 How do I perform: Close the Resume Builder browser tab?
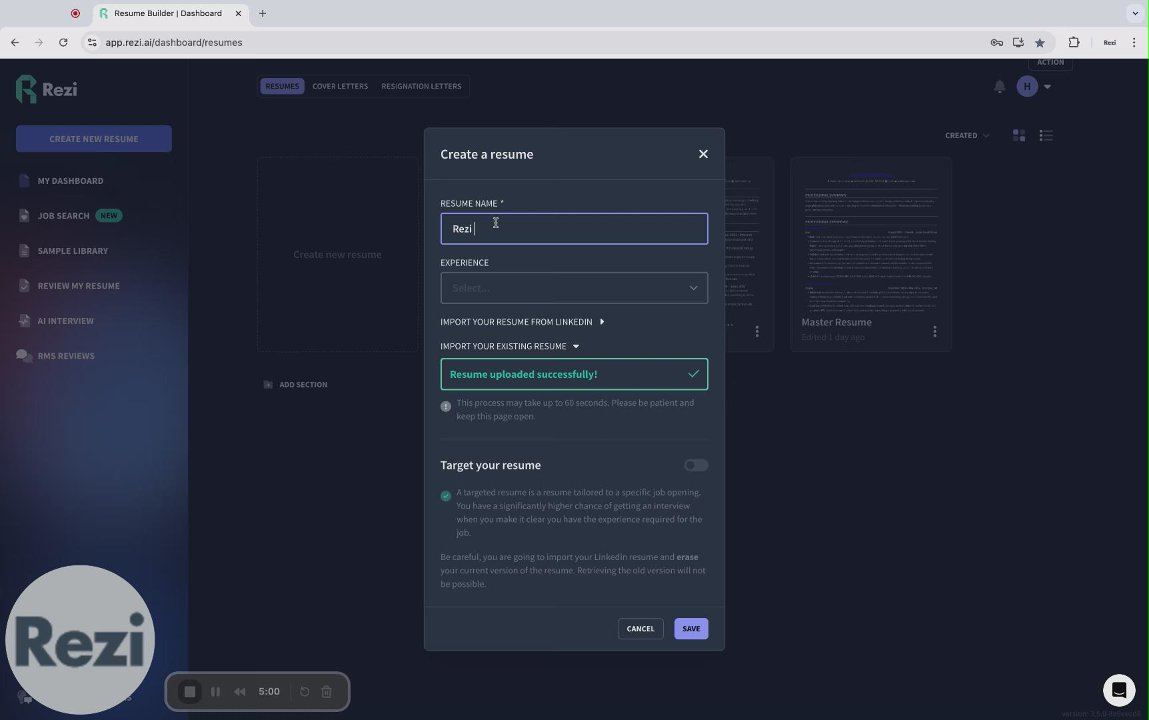pos(238,13)
